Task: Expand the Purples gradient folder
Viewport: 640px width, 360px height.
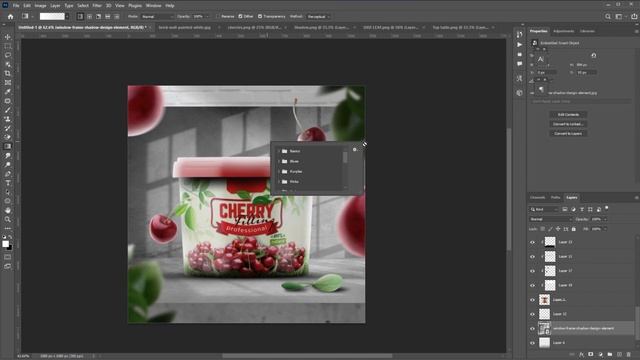Action: click(x=280, y=171)
